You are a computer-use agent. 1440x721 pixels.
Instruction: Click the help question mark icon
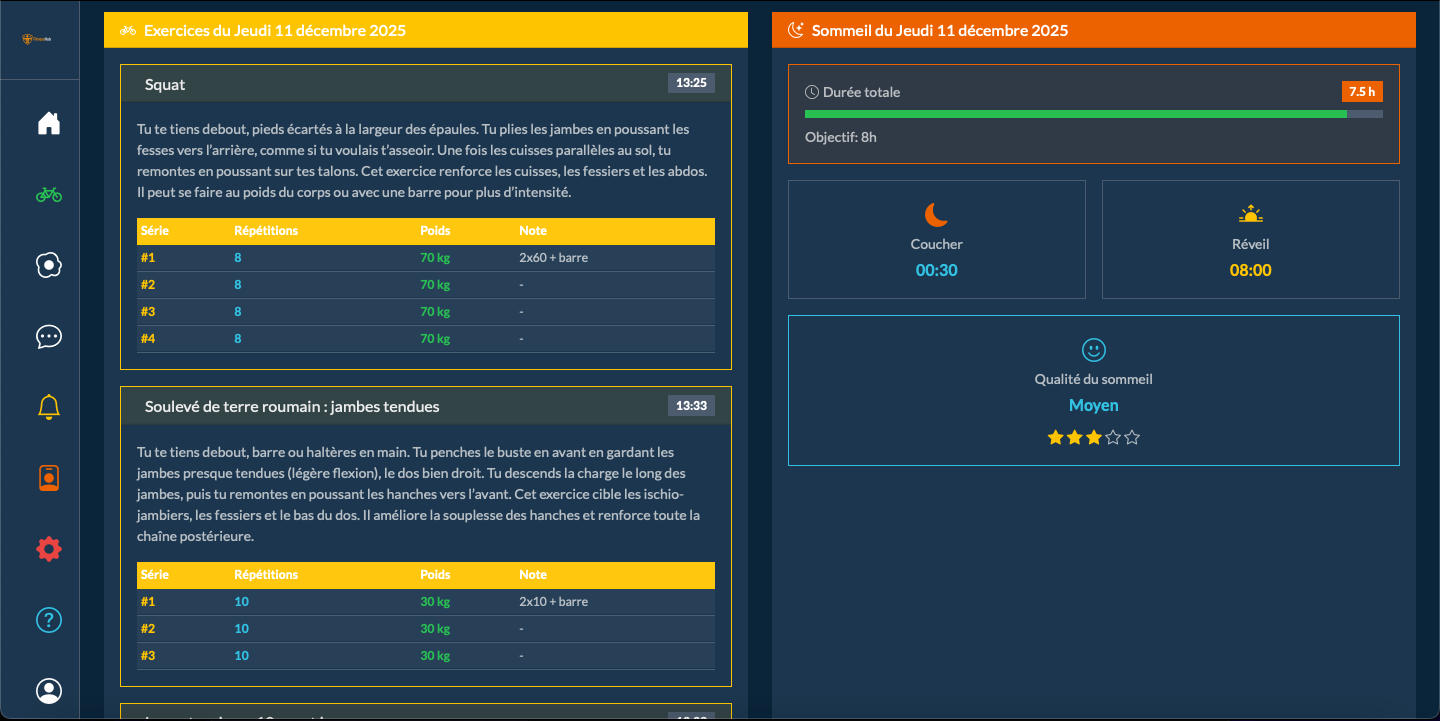(x=48, y=620)
